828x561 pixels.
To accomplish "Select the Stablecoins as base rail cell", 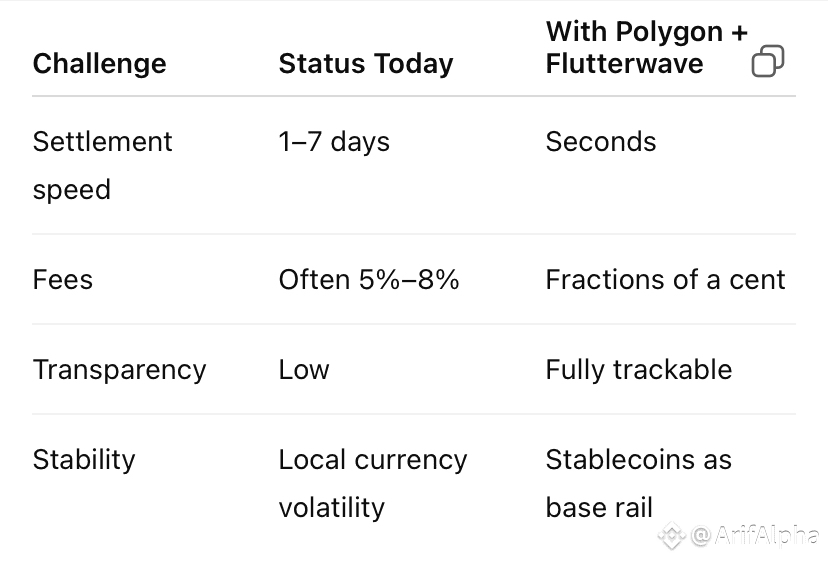I will [639, 483].
